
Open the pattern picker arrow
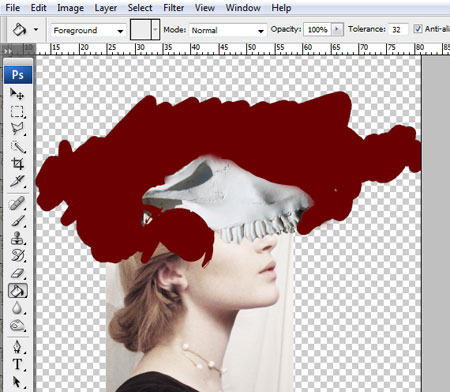(155, 30)
